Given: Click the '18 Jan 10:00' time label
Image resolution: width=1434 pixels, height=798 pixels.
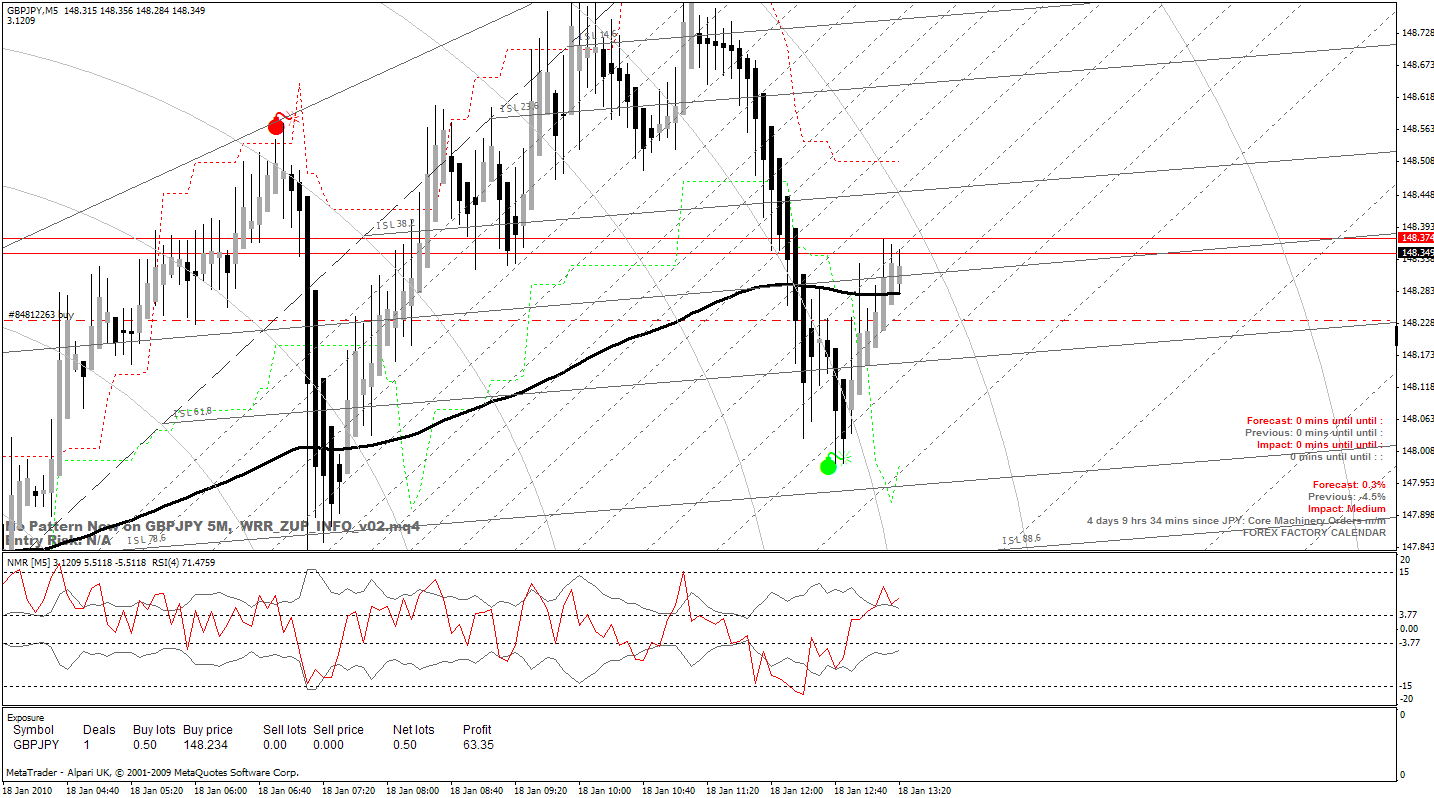Looking at the screenshot, I should click(x=605, y=790).
